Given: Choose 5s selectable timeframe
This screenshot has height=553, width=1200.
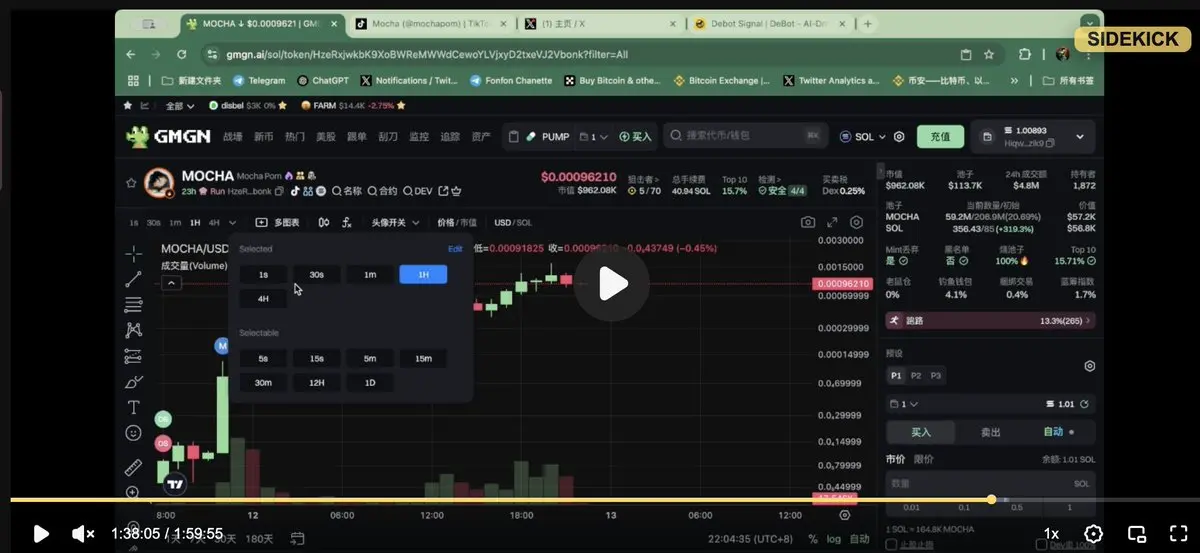Looking at the screenshot, I should [263, 358].
